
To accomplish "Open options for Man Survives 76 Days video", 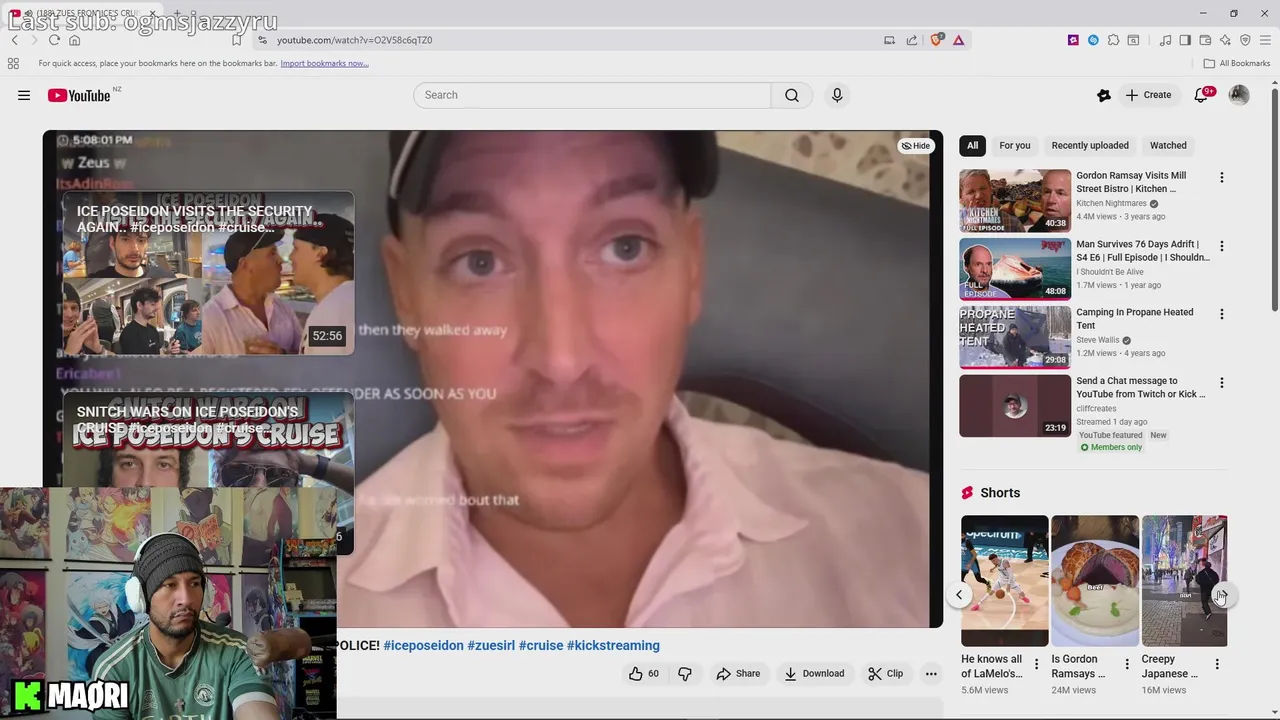I will (x=1221, y=245).
